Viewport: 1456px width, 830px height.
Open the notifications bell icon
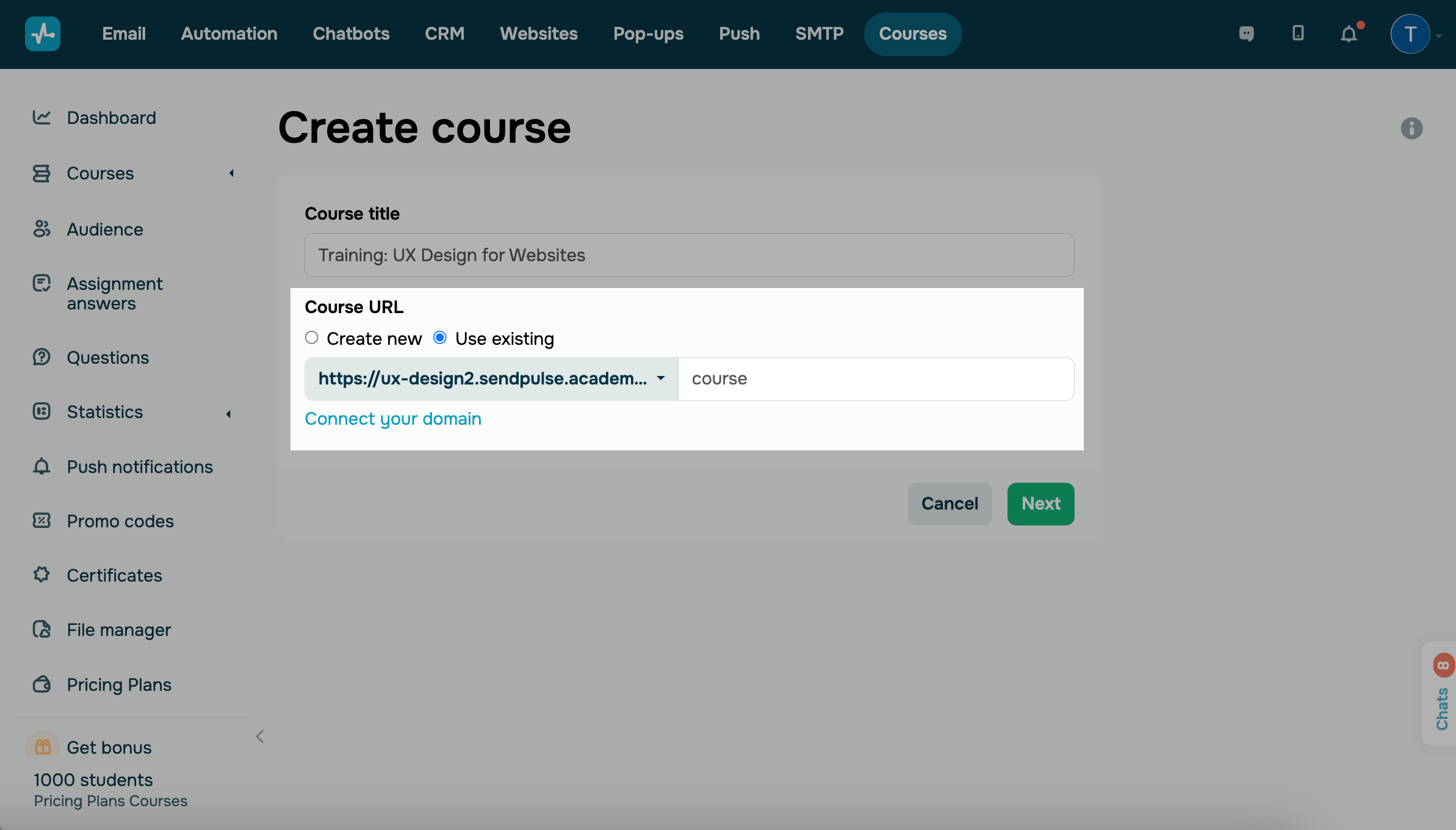[x=1349, y=34]
